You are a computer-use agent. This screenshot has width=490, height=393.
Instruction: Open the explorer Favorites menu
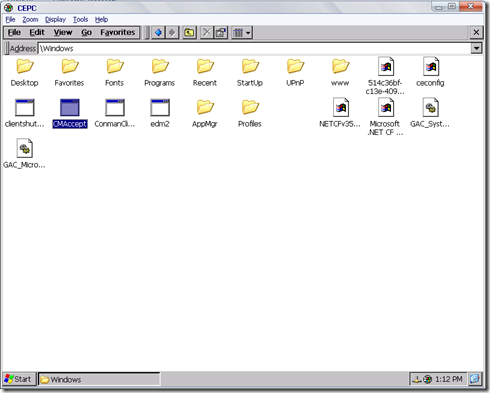[x=118, y=32]
